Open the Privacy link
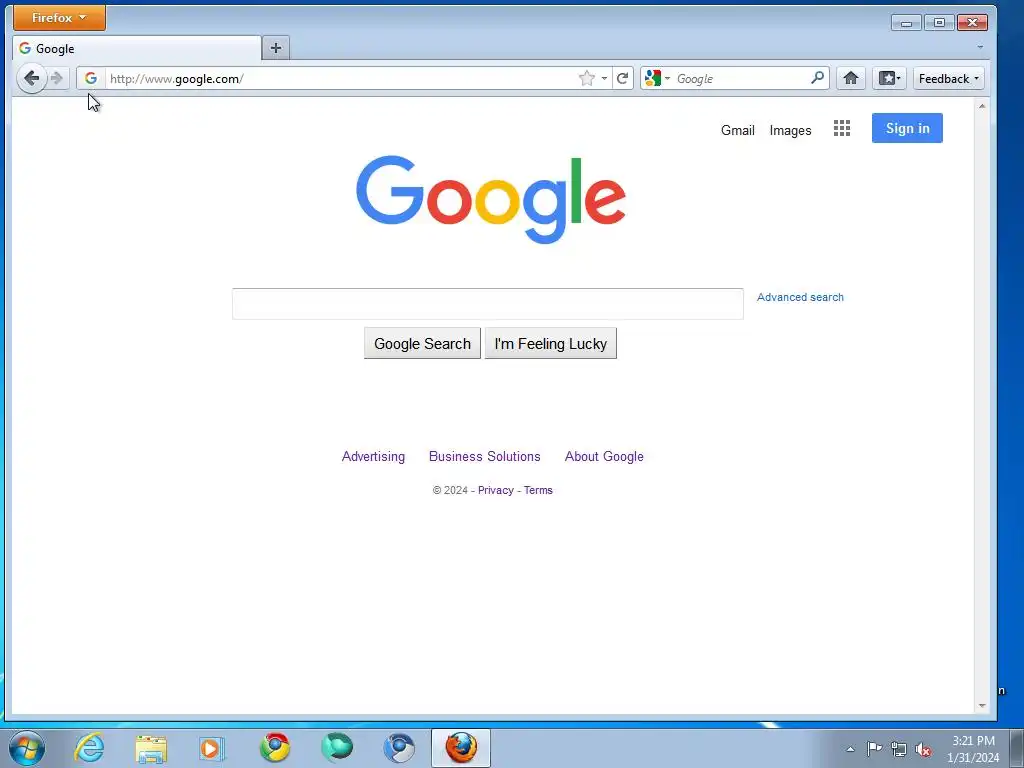Image resolution: width=1024 pixels, height=768 pixels. (x=496, y=490)
